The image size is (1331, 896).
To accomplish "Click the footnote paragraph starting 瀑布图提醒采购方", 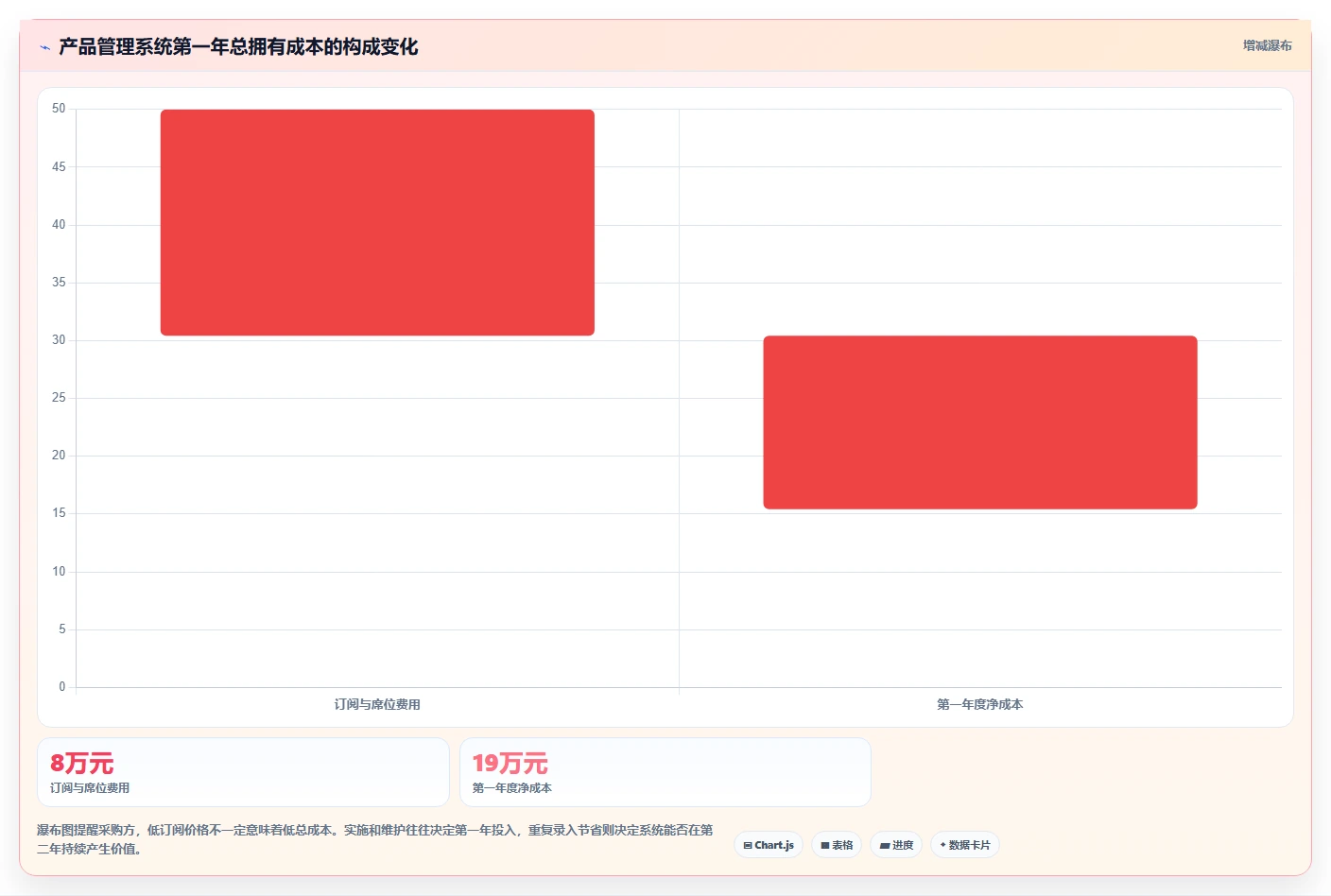I will click(x=375, y=839).
